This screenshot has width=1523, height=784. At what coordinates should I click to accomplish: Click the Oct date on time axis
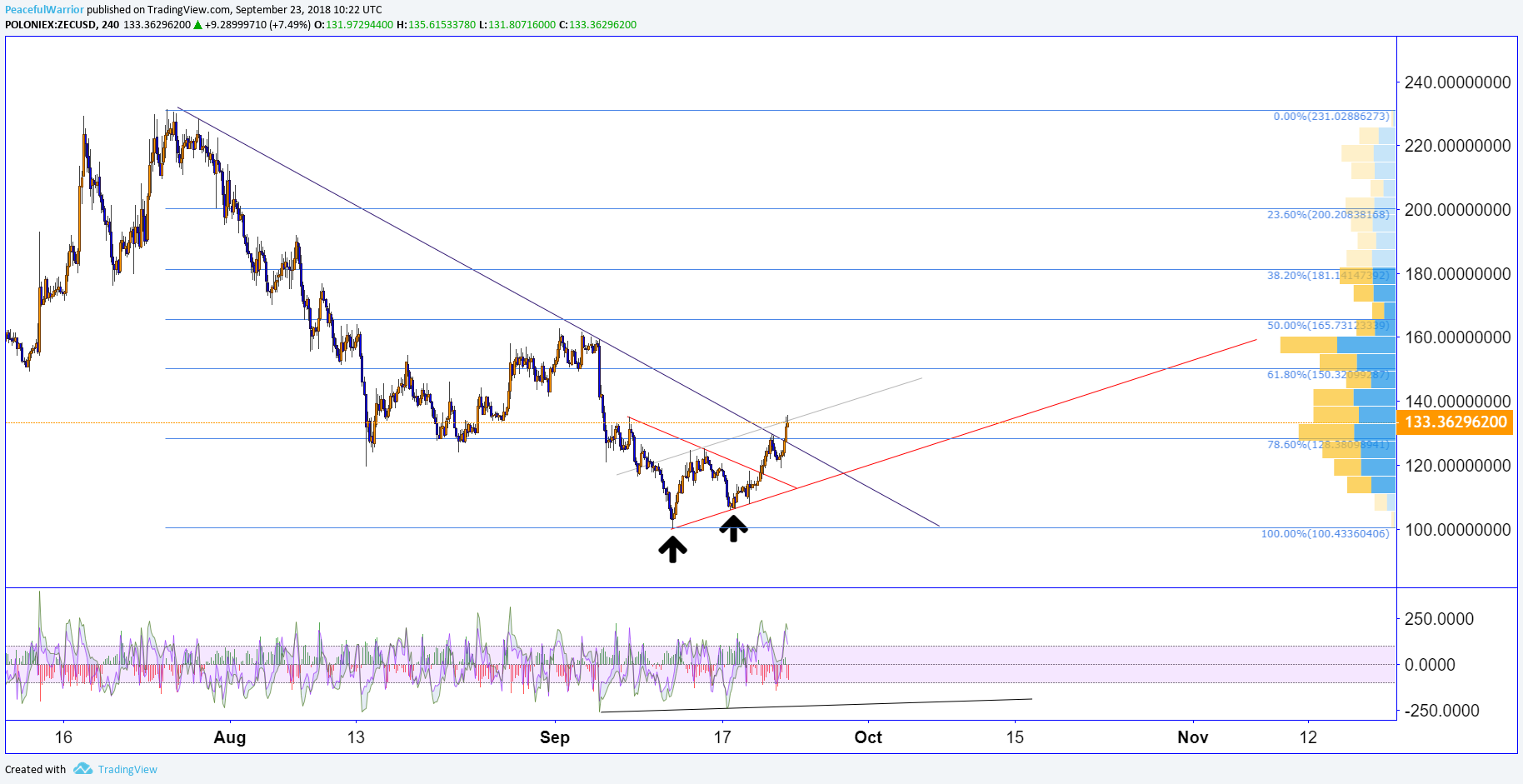tap(868, 737)
